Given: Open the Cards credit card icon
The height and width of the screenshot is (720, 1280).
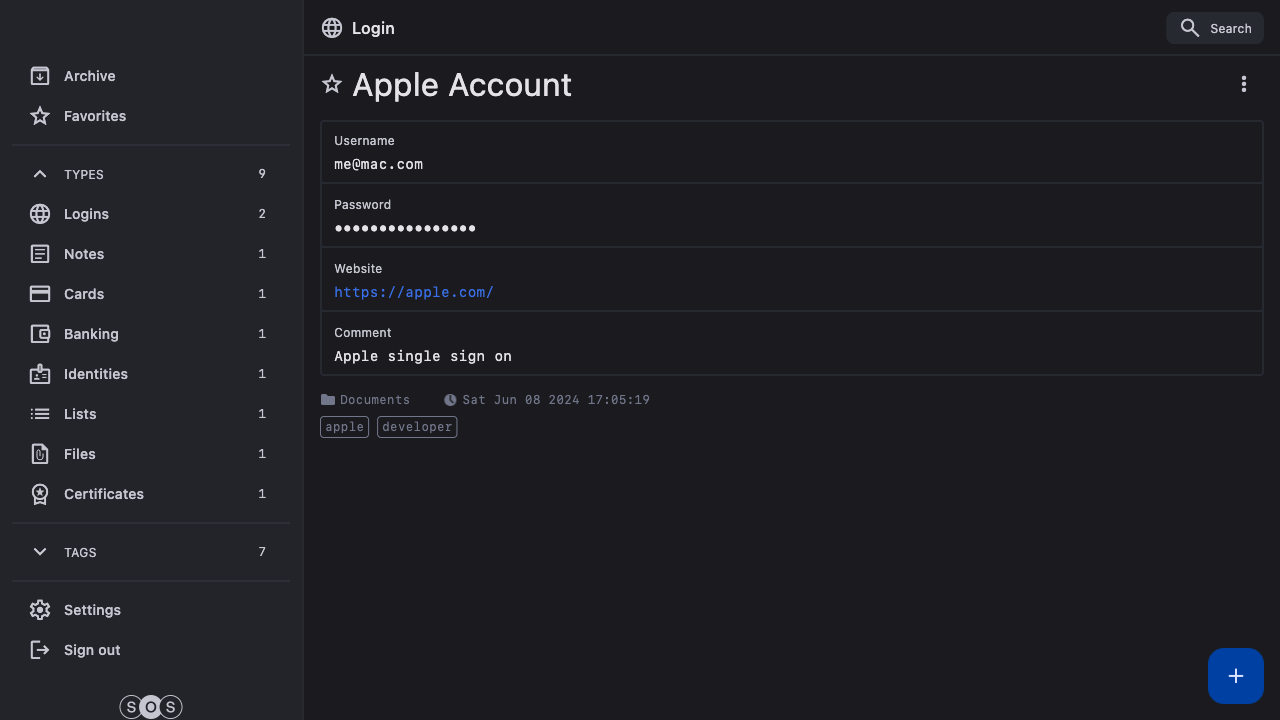Looking at the screenshot, I should point(40,294).
